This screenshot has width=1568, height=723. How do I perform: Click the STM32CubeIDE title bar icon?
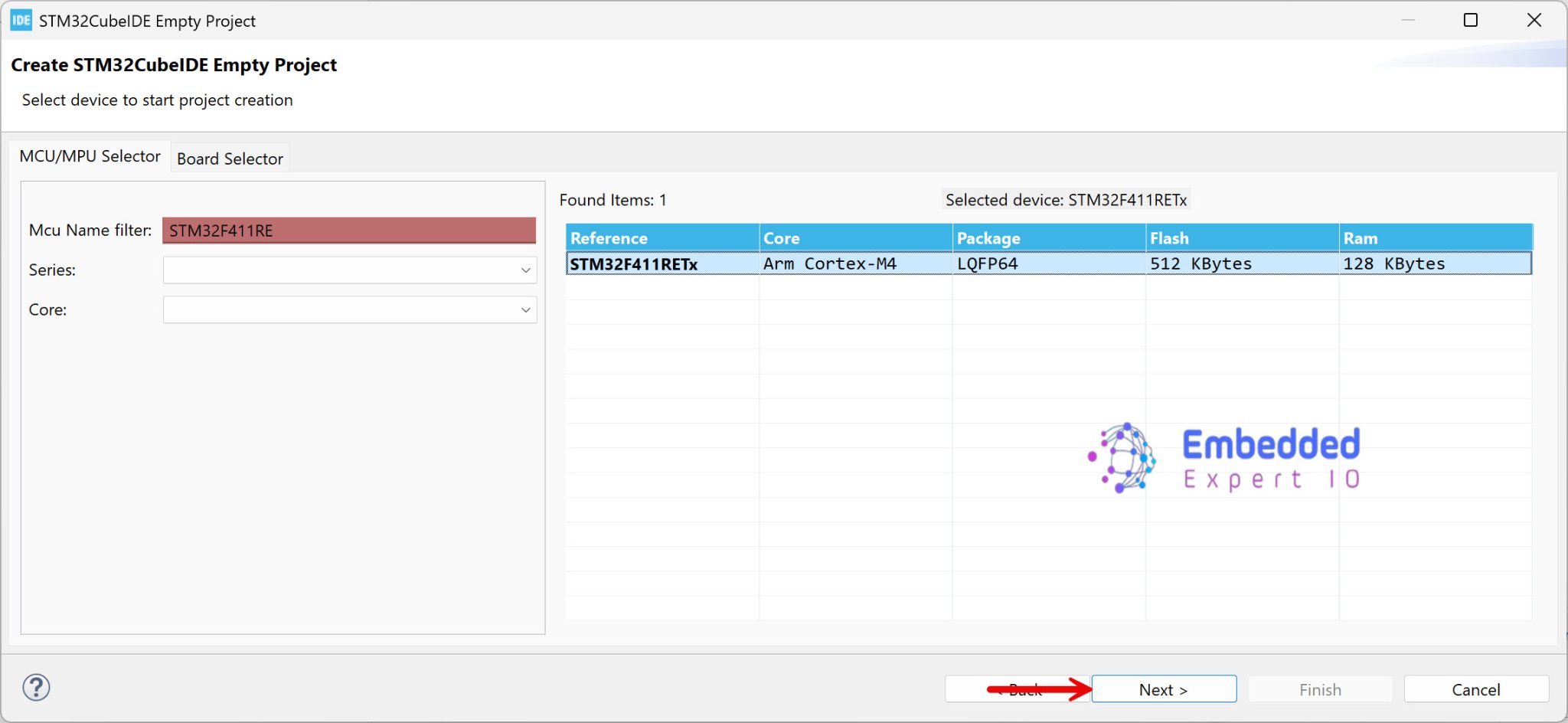tap(20, 21)
